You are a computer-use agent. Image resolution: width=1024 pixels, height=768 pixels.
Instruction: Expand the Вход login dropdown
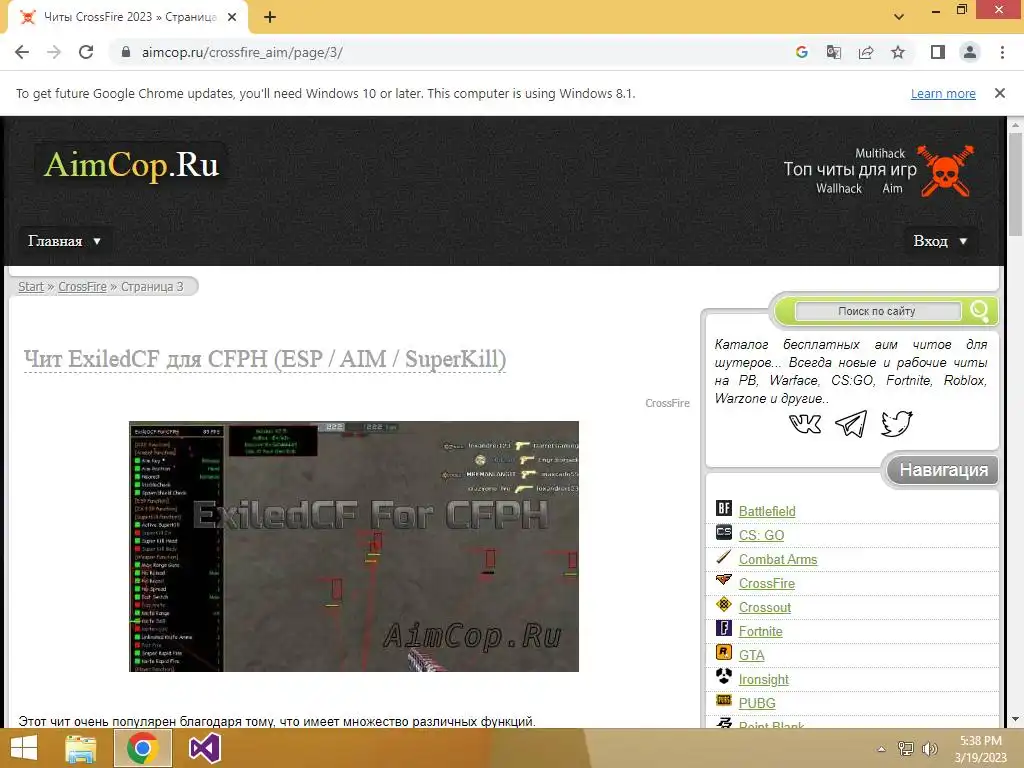coord(940,241)
